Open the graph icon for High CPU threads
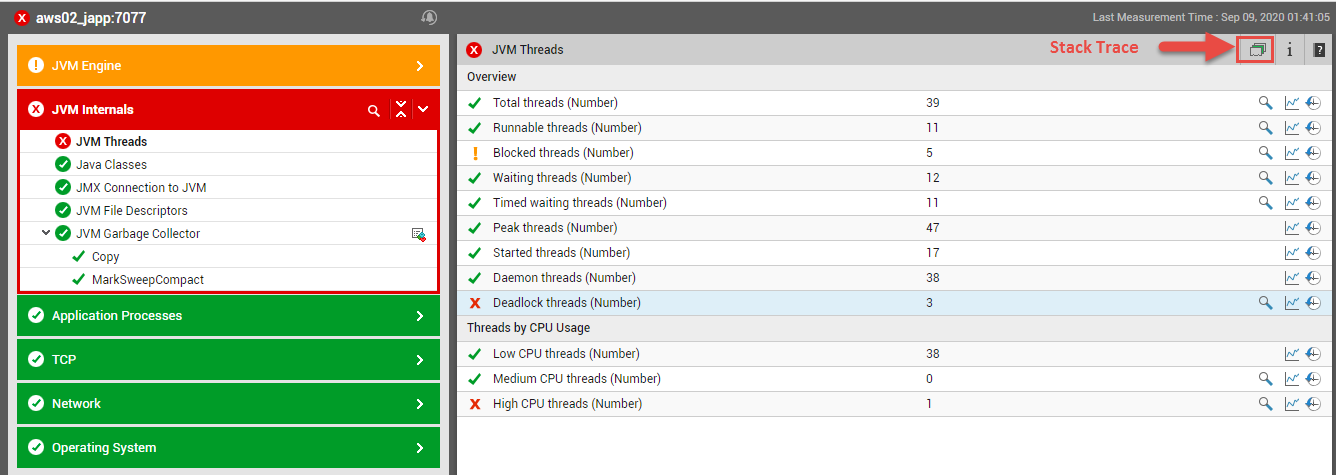This screenshot has width=1336, height=475. click(1292, 404)
